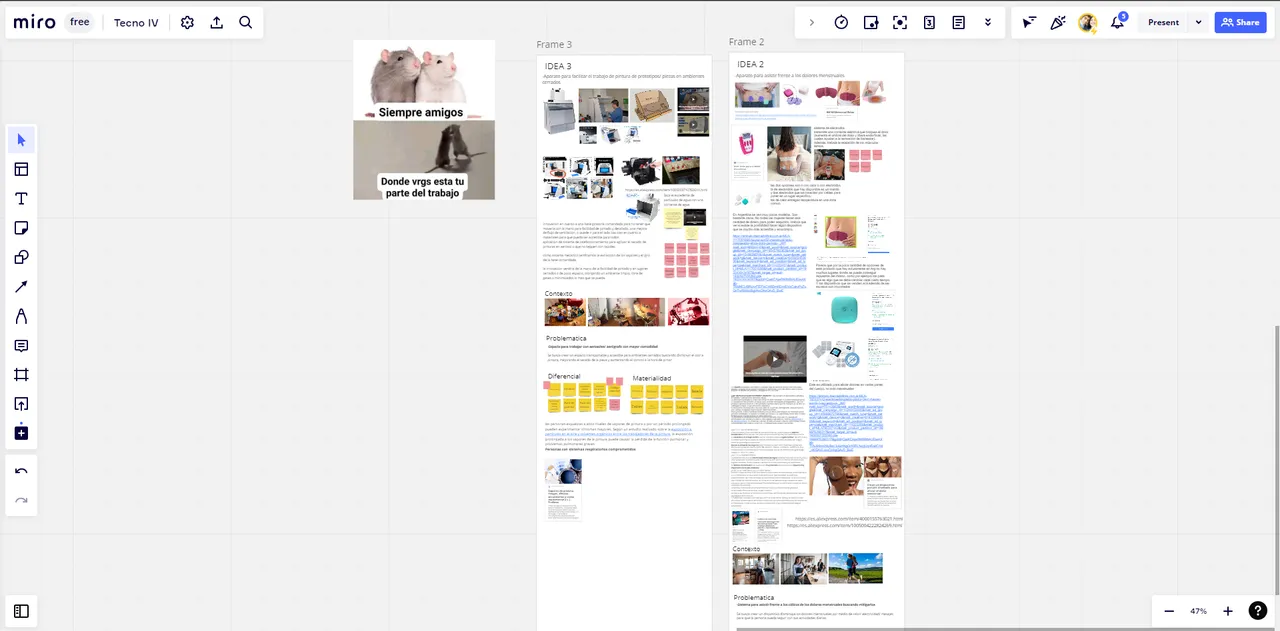The height and width of the screenshot is (631, 1280).
Task: Redo the last action
Action: [x=21, y=500]
